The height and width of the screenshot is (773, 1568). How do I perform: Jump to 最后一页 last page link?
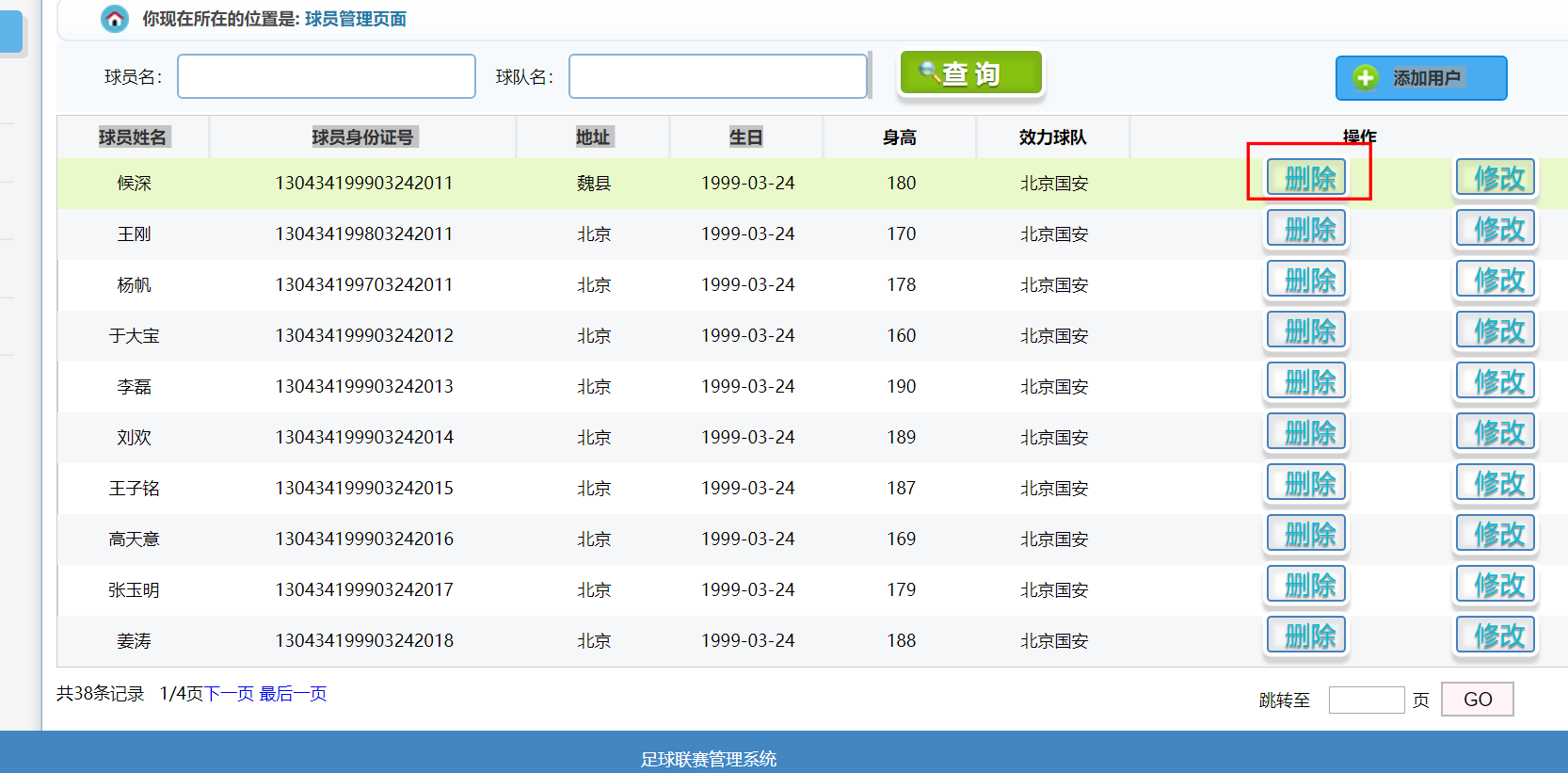tap(293, 694)
